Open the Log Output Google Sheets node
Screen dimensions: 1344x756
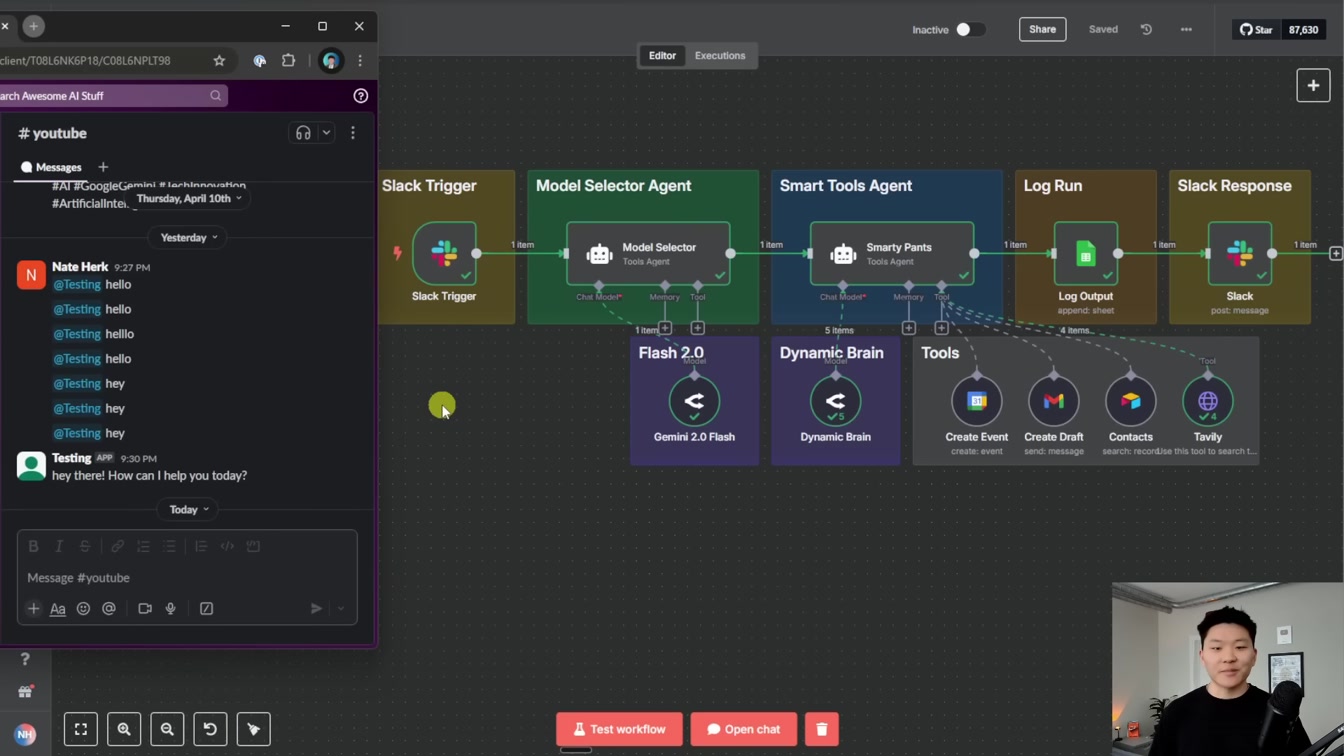[1086, 254]
